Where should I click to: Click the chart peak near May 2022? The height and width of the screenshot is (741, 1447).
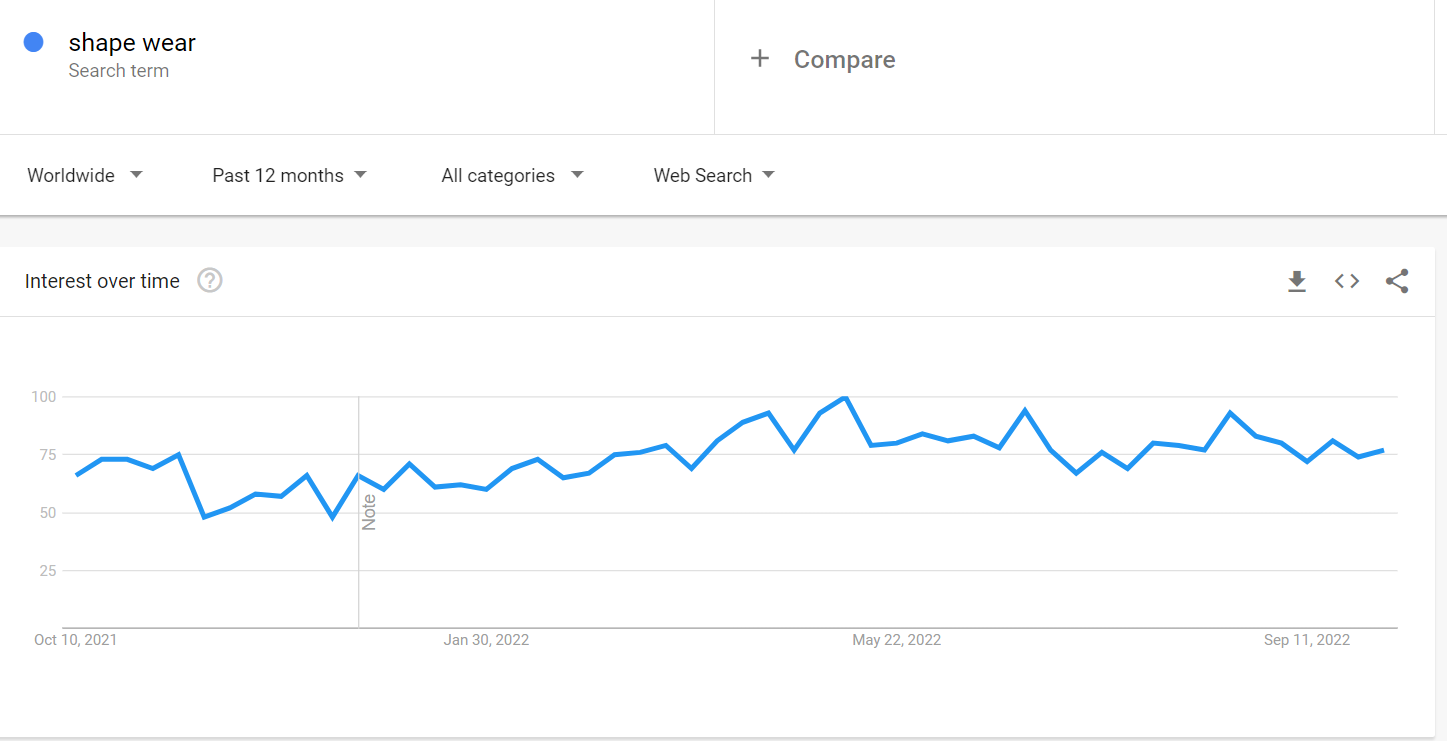click(x=846, y=398)
